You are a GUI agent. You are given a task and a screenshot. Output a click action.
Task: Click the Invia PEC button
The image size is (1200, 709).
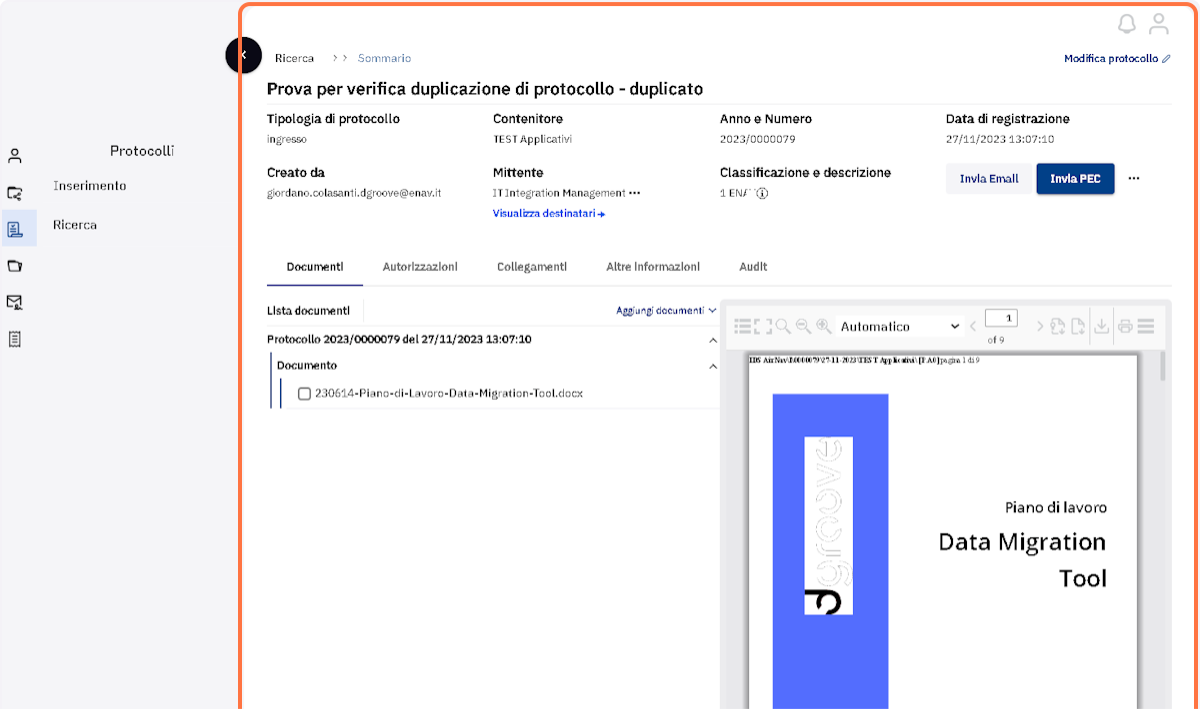click(x=1075, y=178)
